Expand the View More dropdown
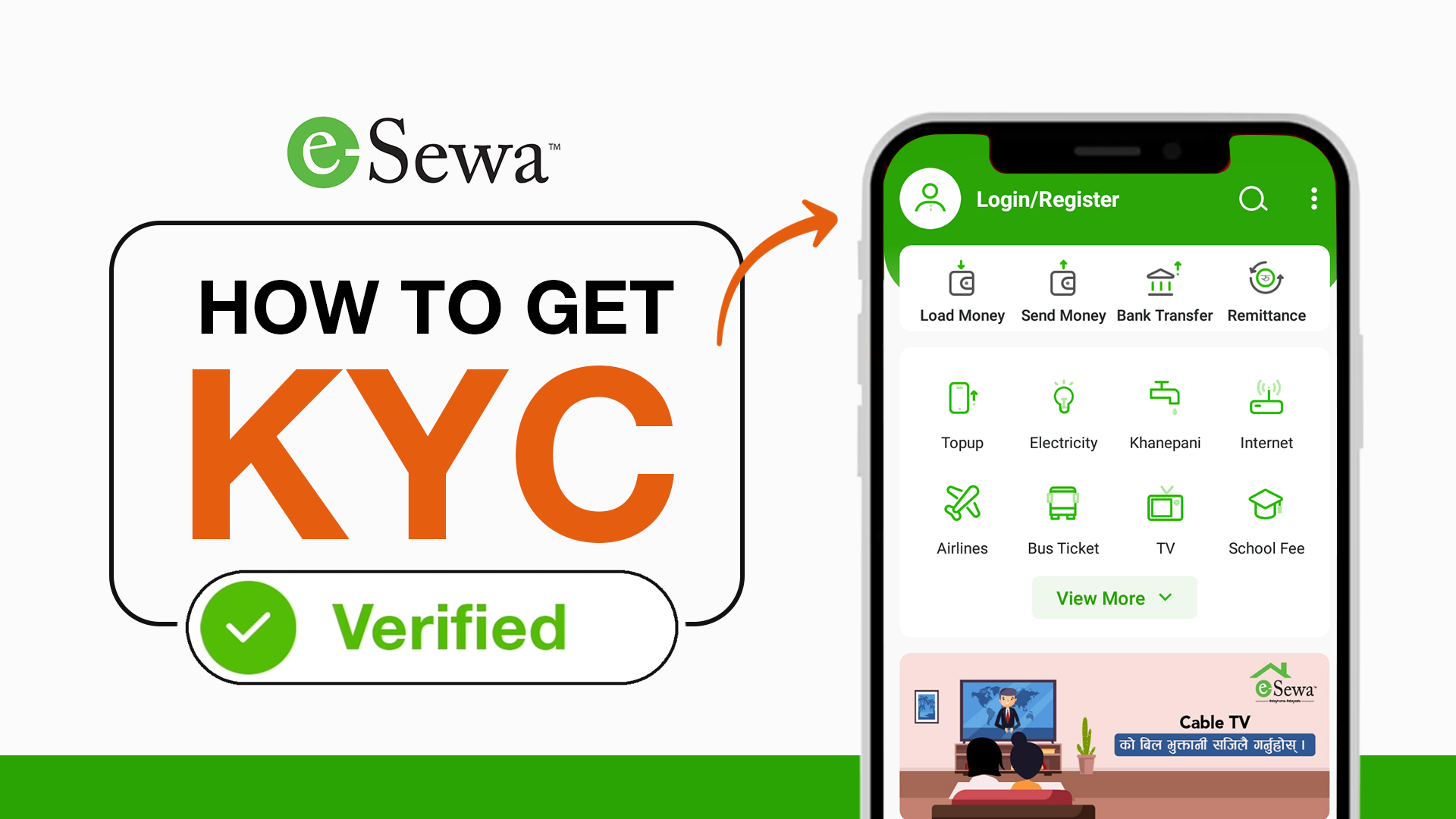The width and height of the screenshot is (1456, 819). (1113, 598)
